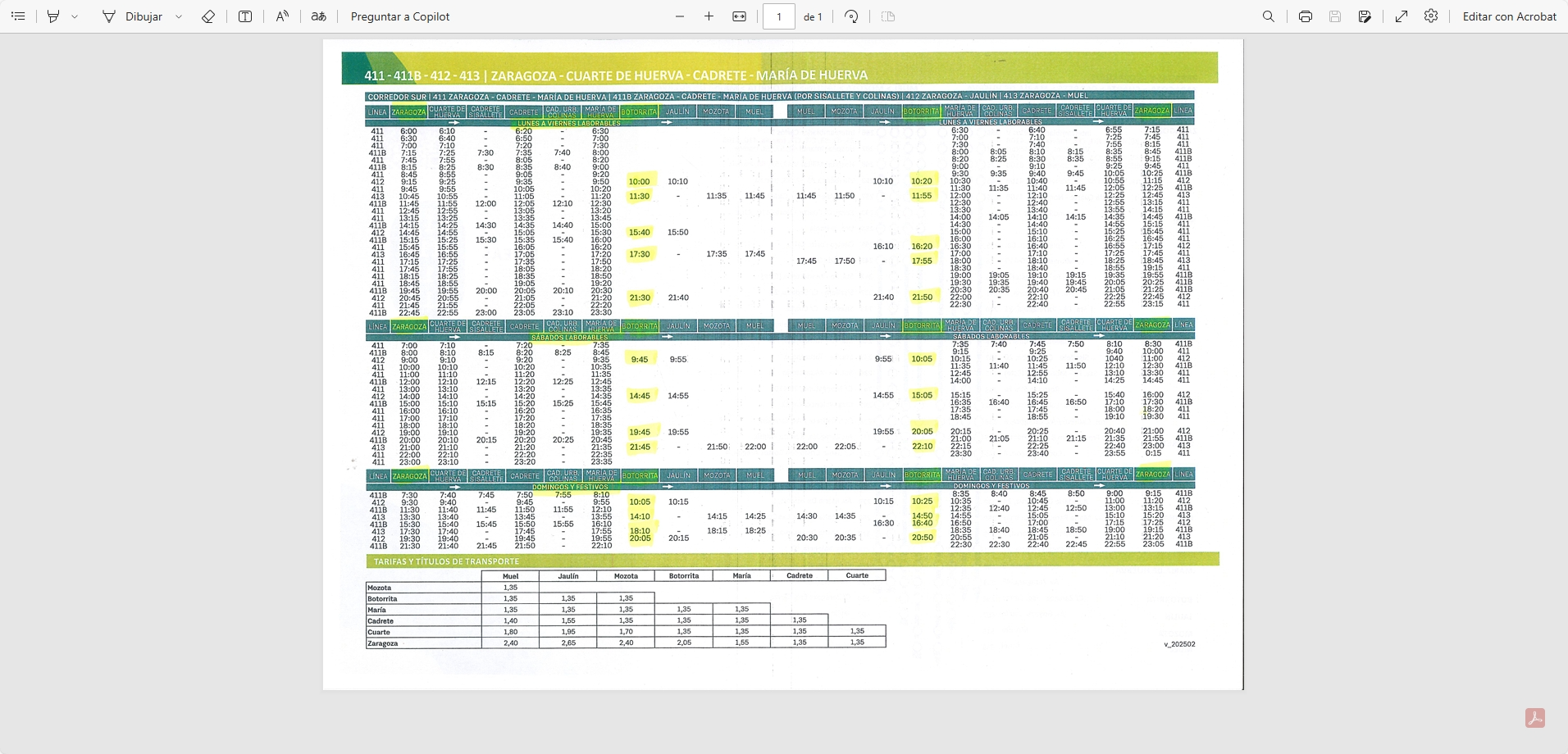Rotate the PDF page
The image size is (1568, 754).
pos(851,16)
